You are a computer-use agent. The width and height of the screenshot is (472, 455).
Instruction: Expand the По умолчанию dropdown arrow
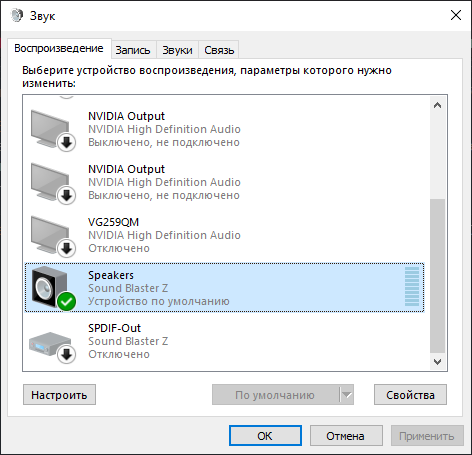[x=347, y=395]
